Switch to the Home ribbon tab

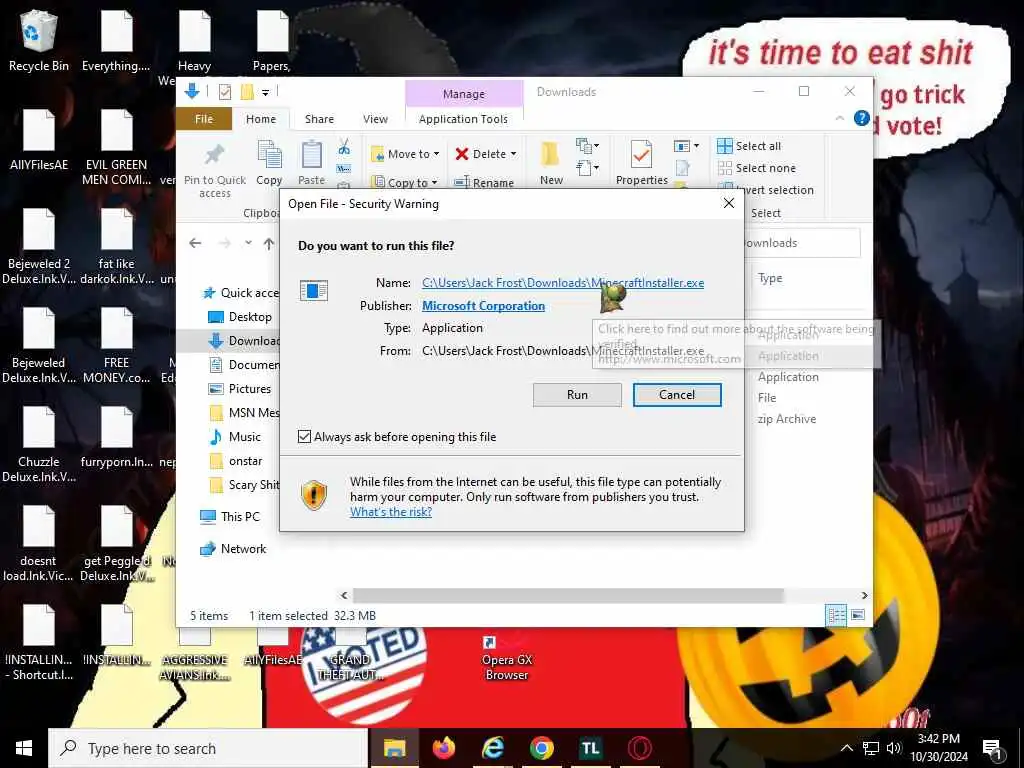pyautogui.click(x=261, y=119)
